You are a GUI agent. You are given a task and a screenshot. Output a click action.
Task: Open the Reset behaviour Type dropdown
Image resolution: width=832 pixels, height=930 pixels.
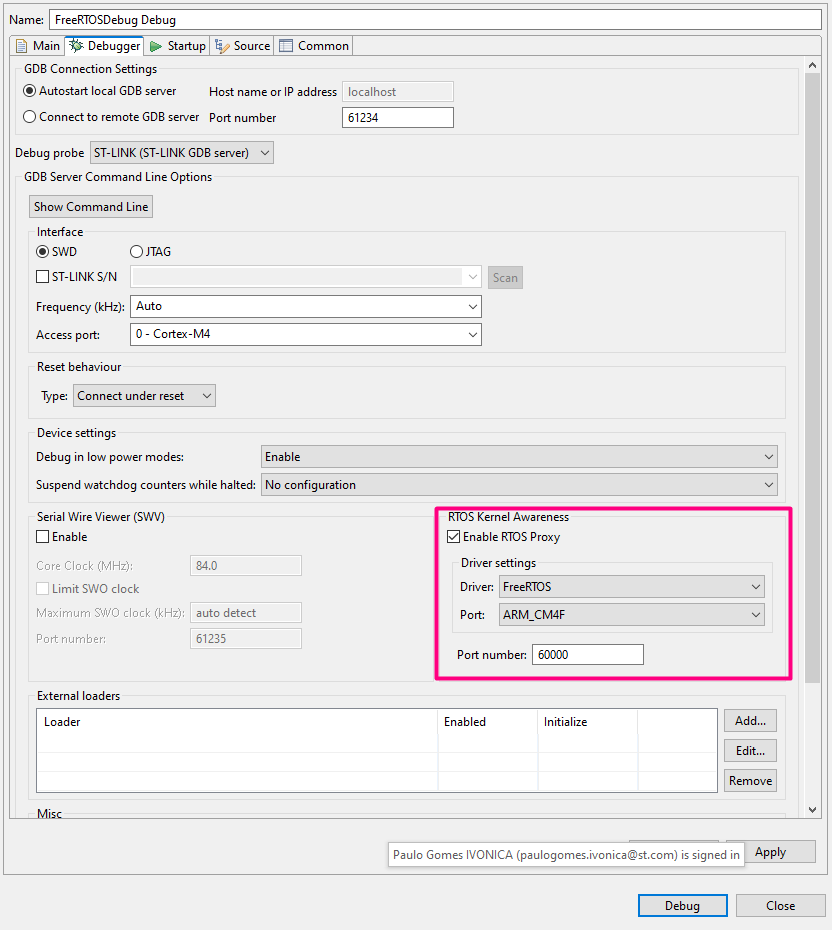point(144,396)
